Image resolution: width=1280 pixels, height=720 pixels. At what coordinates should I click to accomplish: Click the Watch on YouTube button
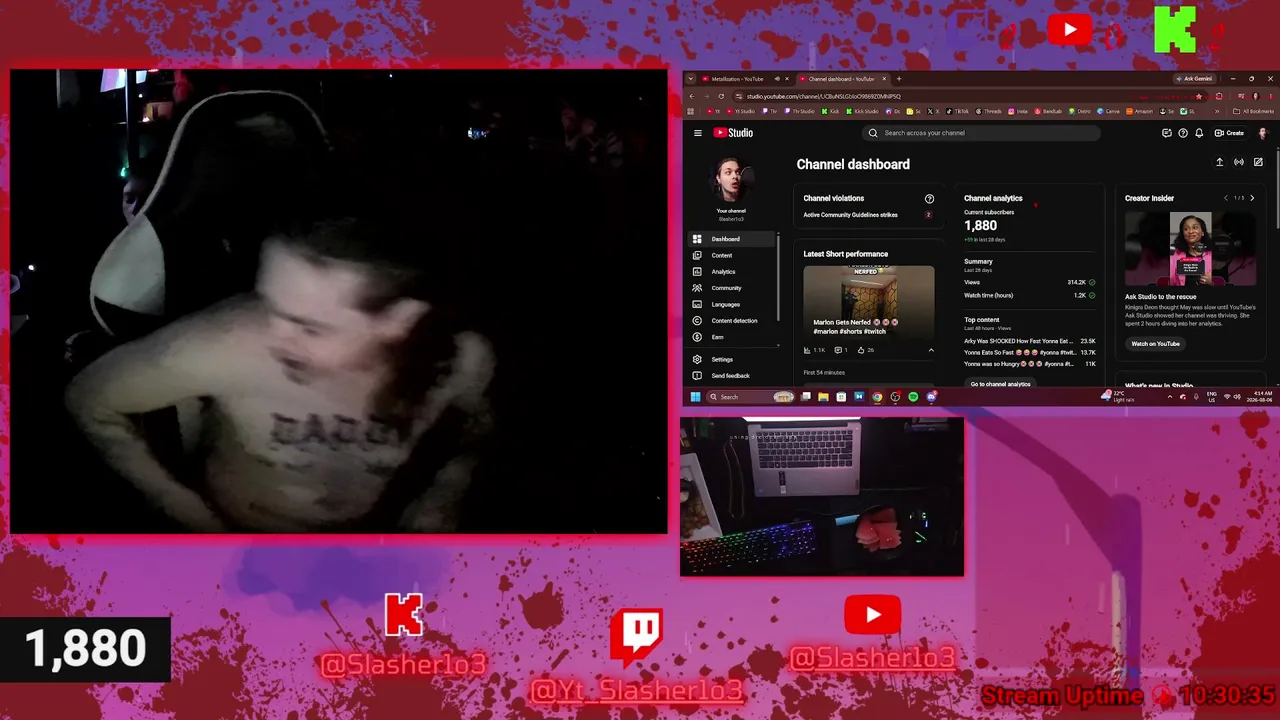pyautogui.click(x=1155, y=344)
